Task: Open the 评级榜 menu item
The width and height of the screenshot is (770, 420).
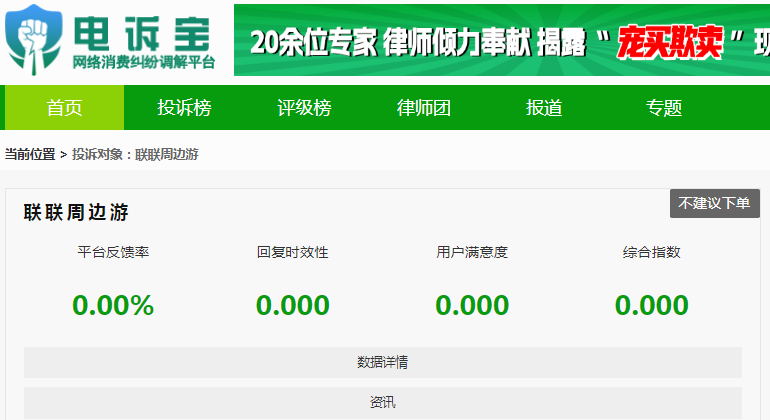Action: click(x=304, y=108)
